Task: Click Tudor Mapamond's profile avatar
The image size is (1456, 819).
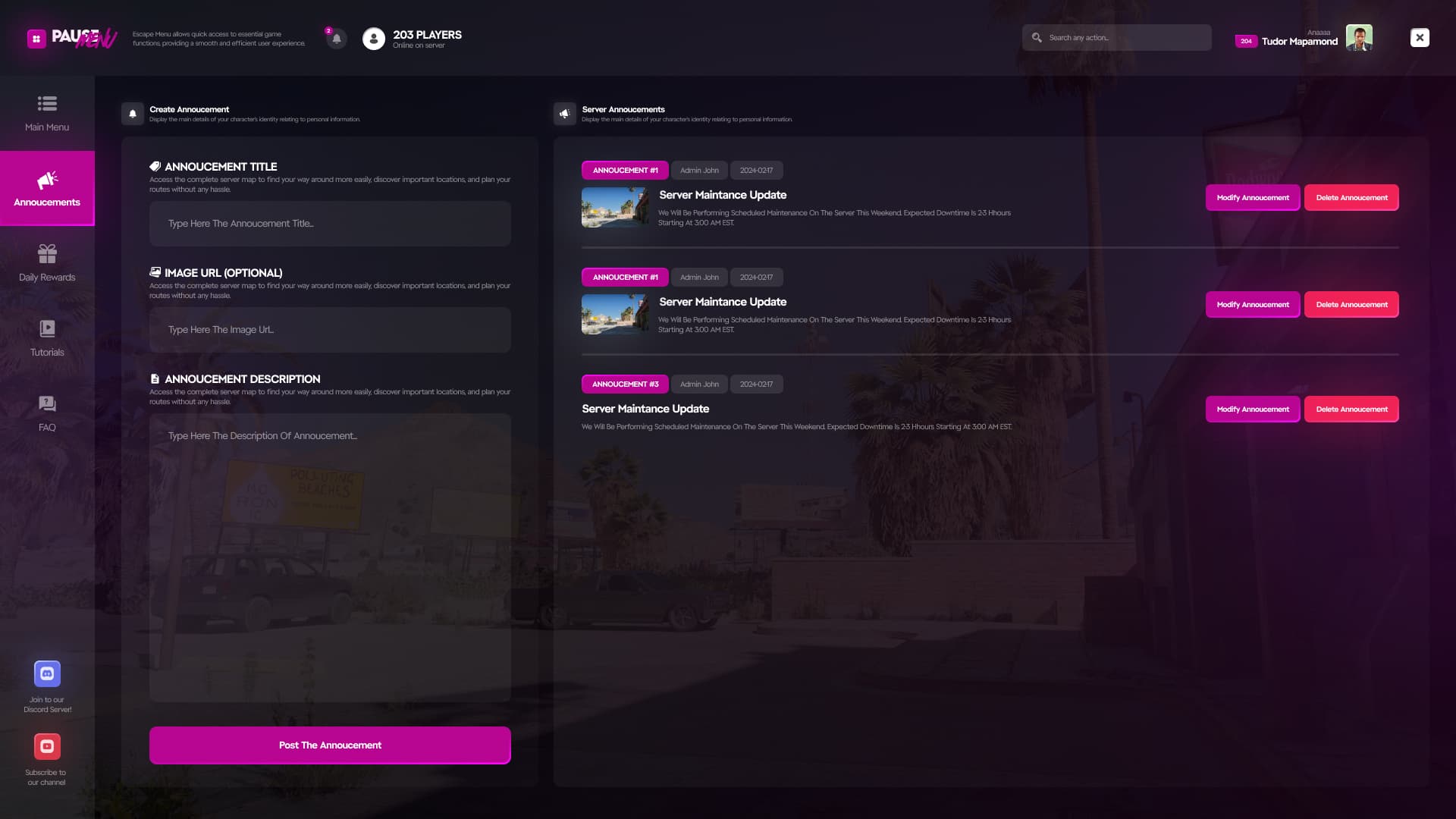Action: click(1360, 37)
